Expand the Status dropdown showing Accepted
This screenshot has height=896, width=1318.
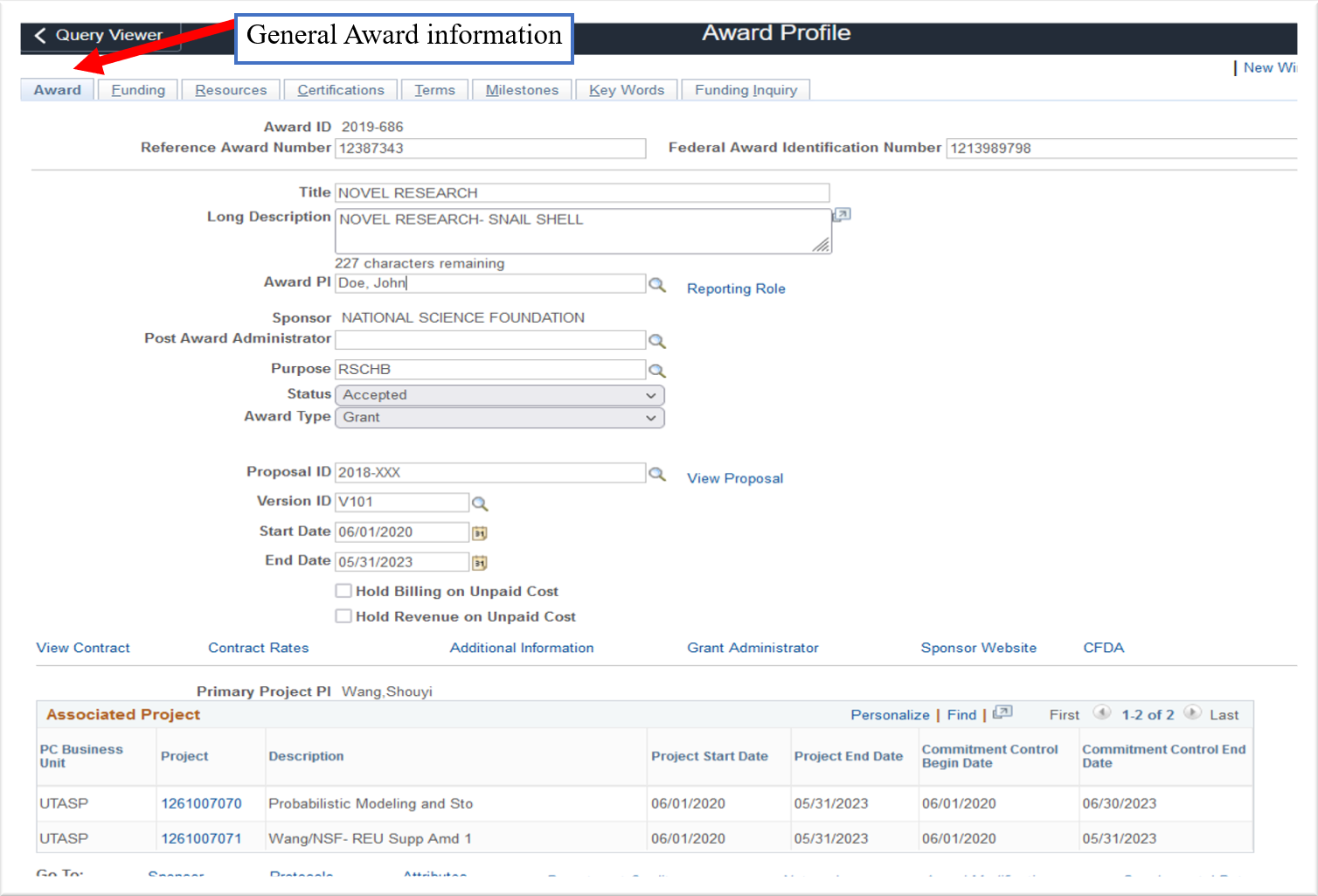[499, 395]
